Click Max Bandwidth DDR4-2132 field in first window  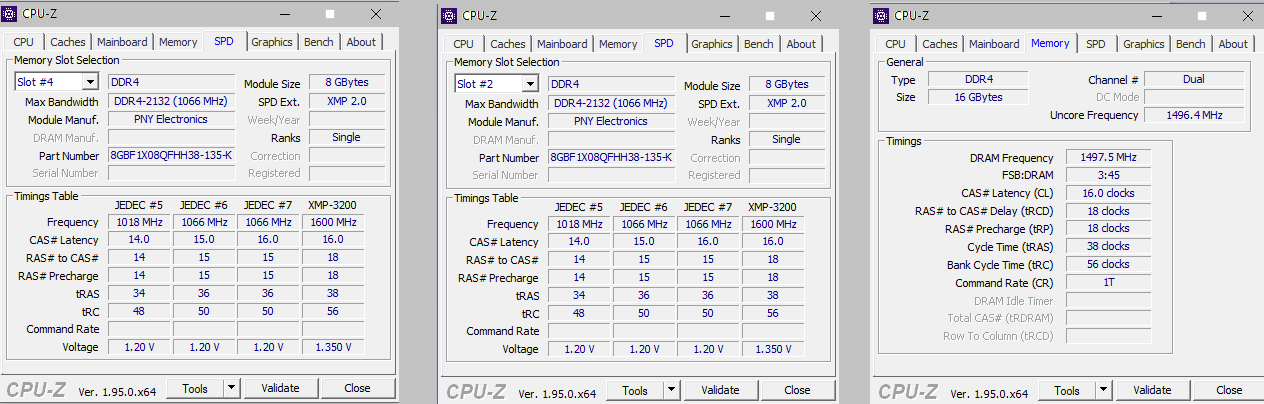click(171, 101)
